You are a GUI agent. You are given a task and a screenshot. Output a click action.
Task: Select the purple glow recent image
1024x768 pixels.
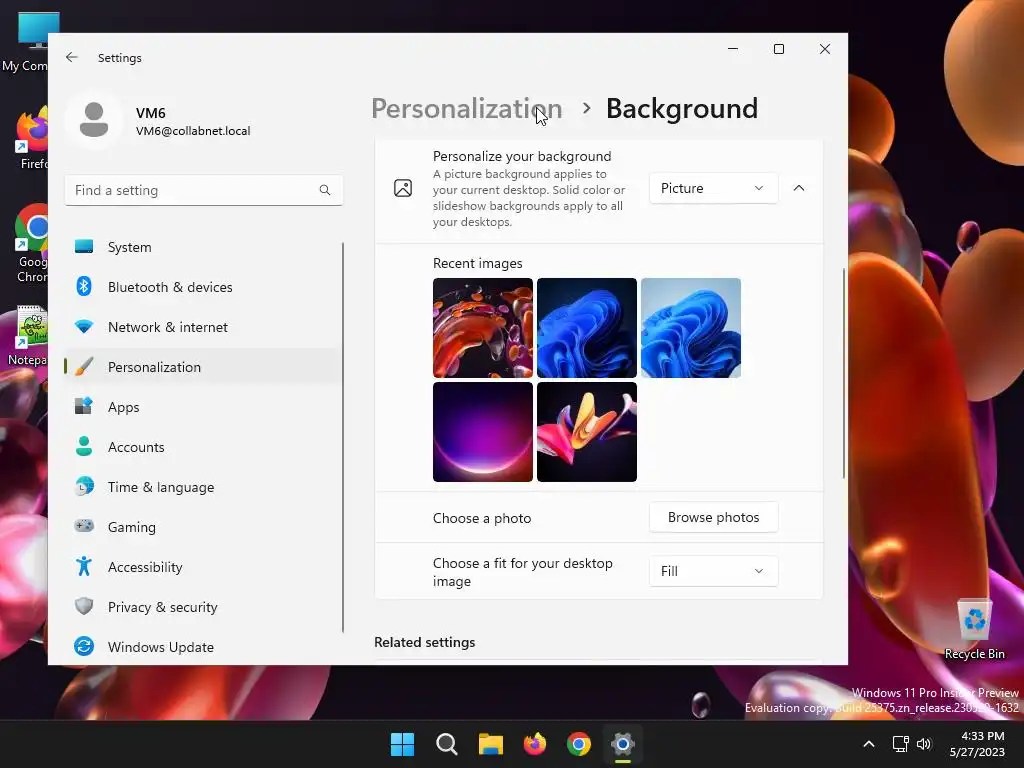[483, 432]
